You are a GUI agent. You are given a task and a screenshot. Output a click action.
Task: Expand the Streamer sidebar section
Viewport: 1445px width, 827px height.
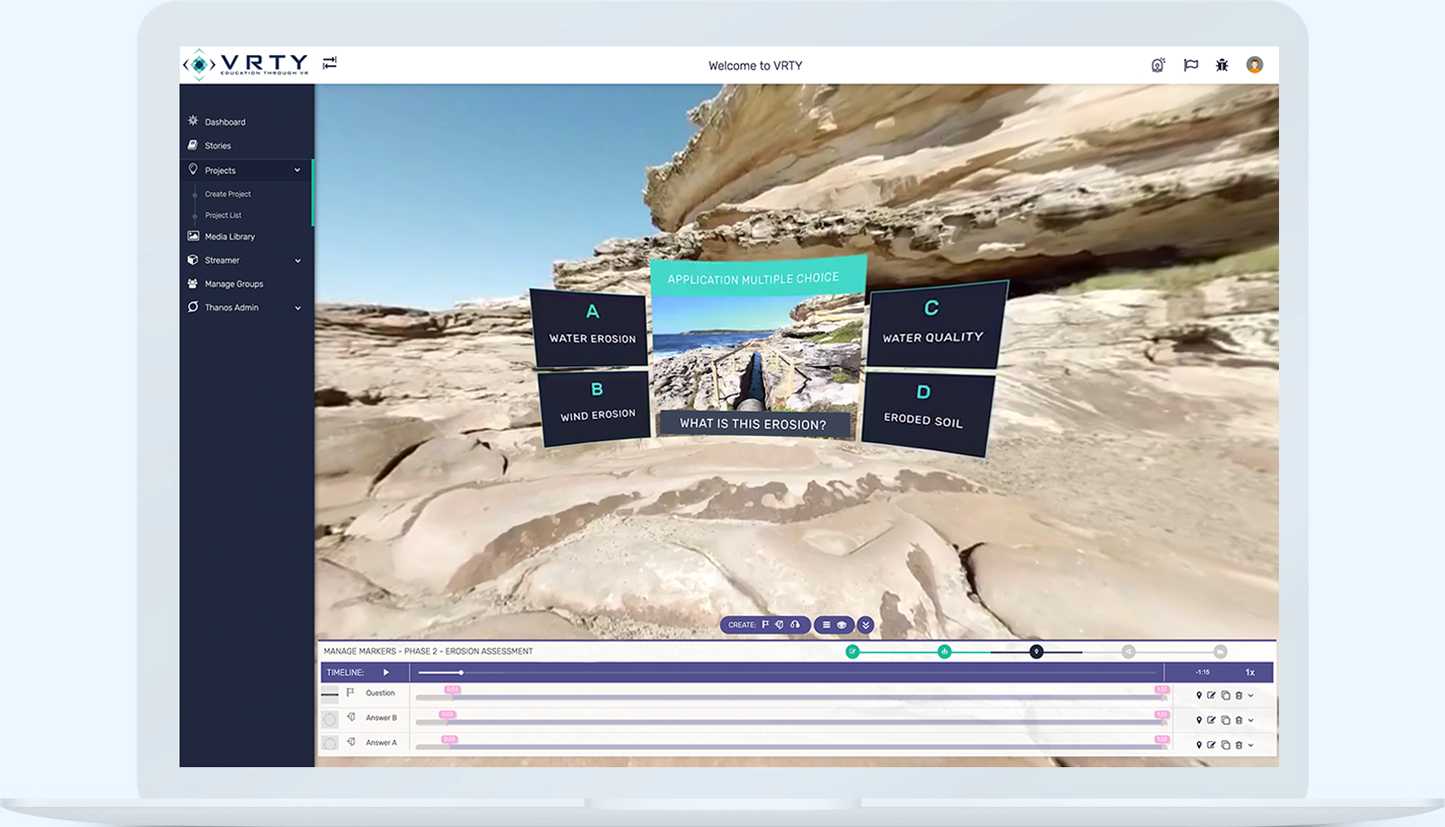297,261
